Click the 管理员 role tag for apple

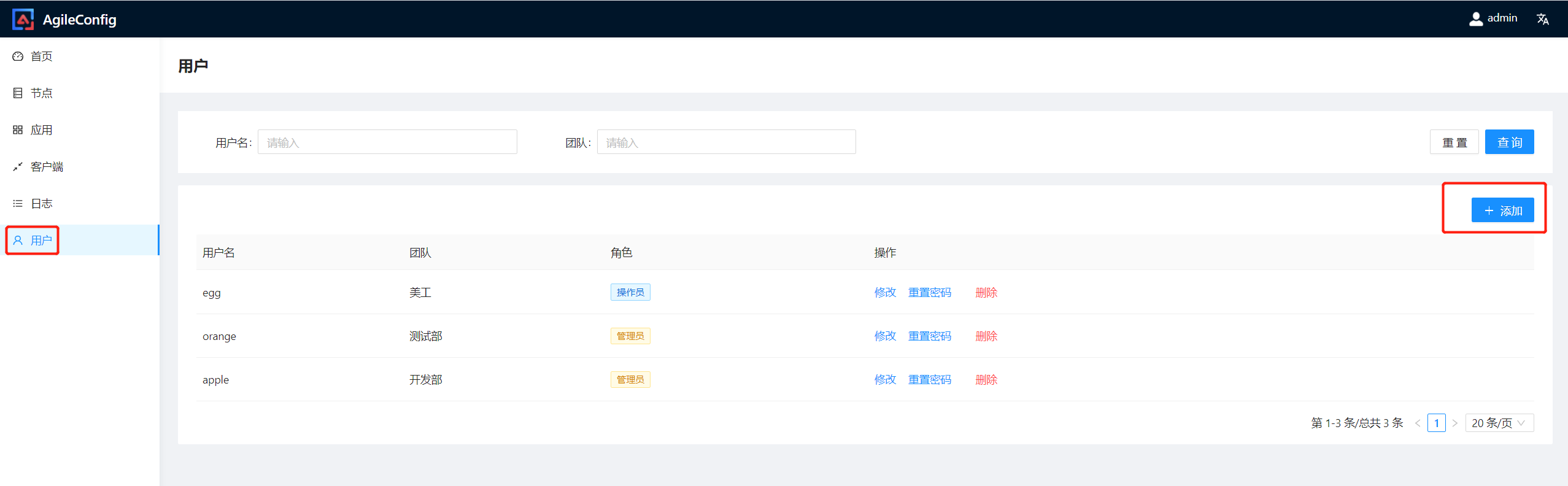630,379
